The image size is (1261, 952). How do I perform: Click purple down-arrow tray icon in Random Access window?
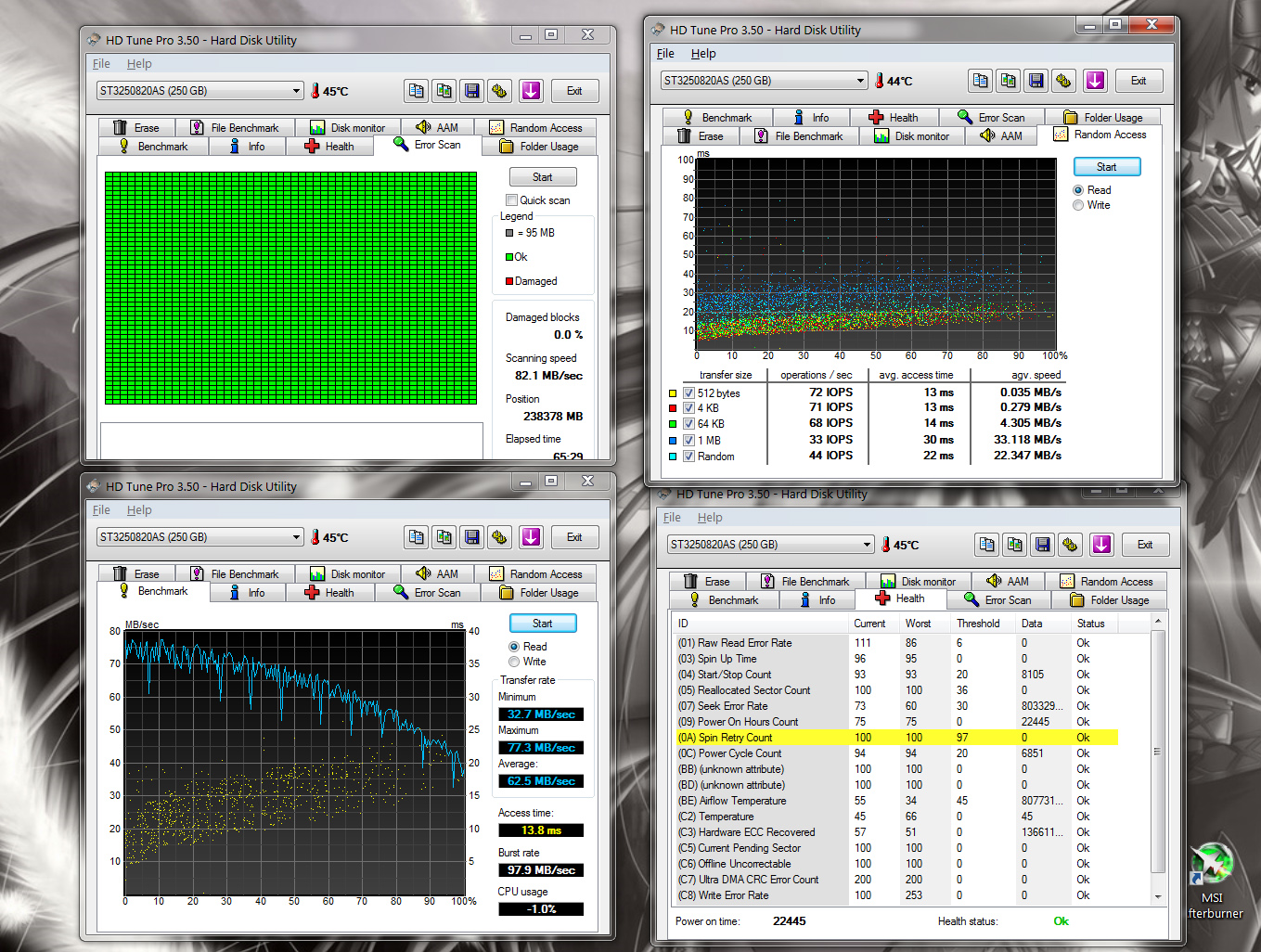pos(1095,81)
